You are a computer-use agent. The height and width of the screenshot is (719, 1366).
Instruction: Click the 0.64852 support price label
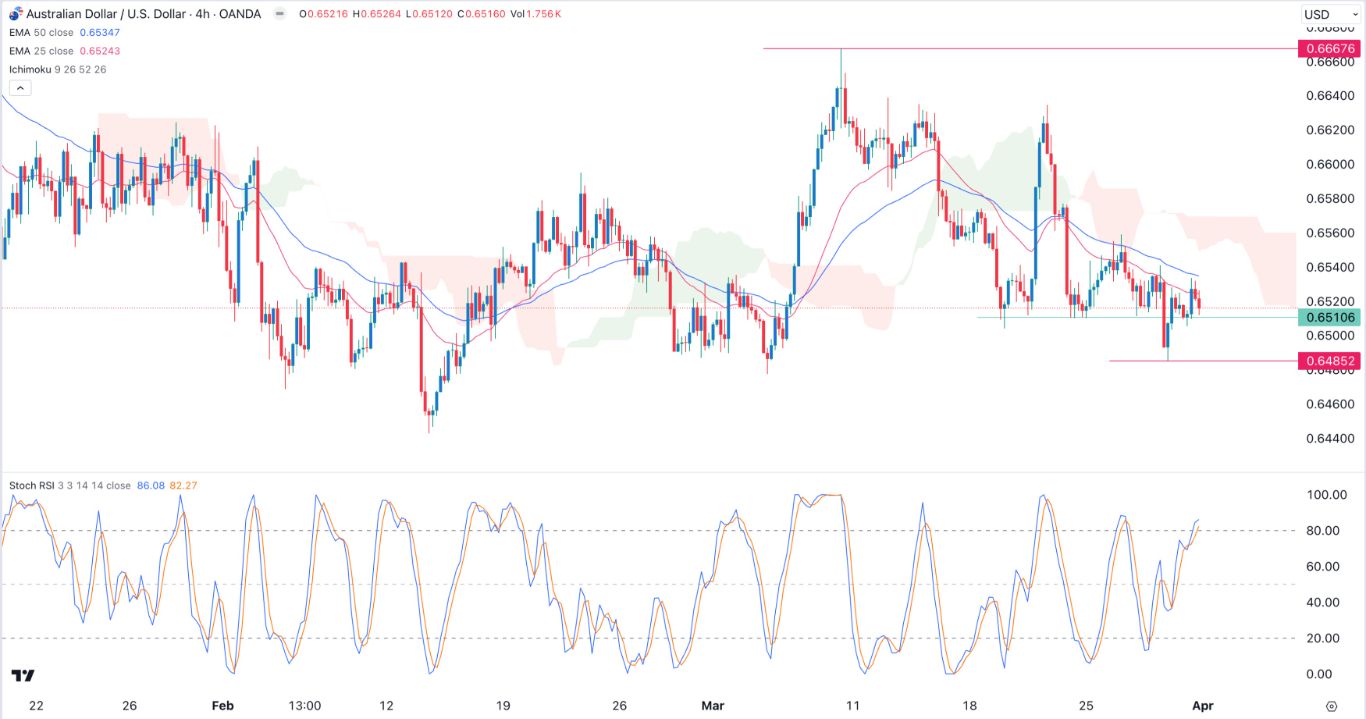point(1332,361)
